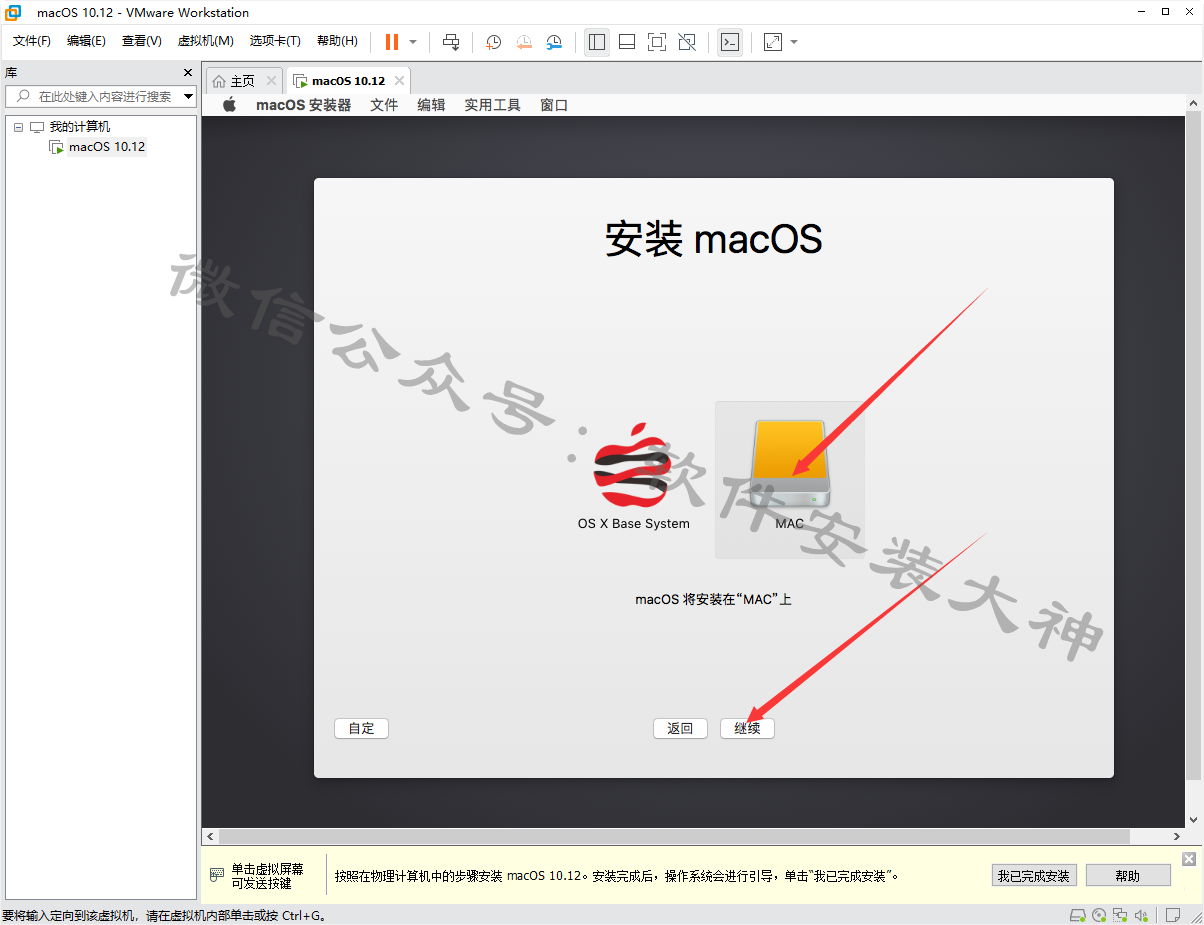Open the 虚拟机(M) menu
This screenshot has height=925, width=1204.
[x=205, y=41]
